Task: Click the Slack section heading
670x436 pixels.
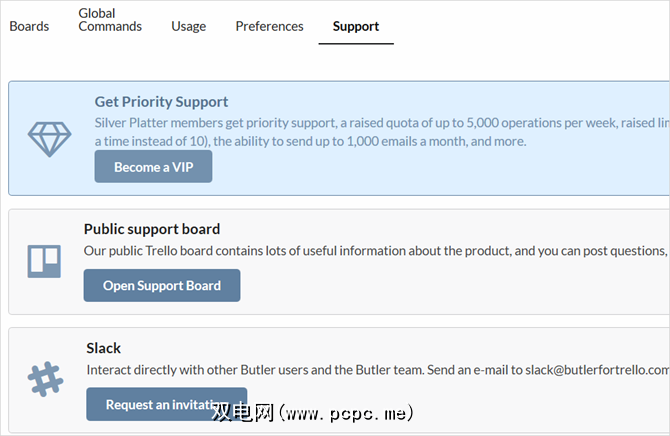Action: coord(103,348)
